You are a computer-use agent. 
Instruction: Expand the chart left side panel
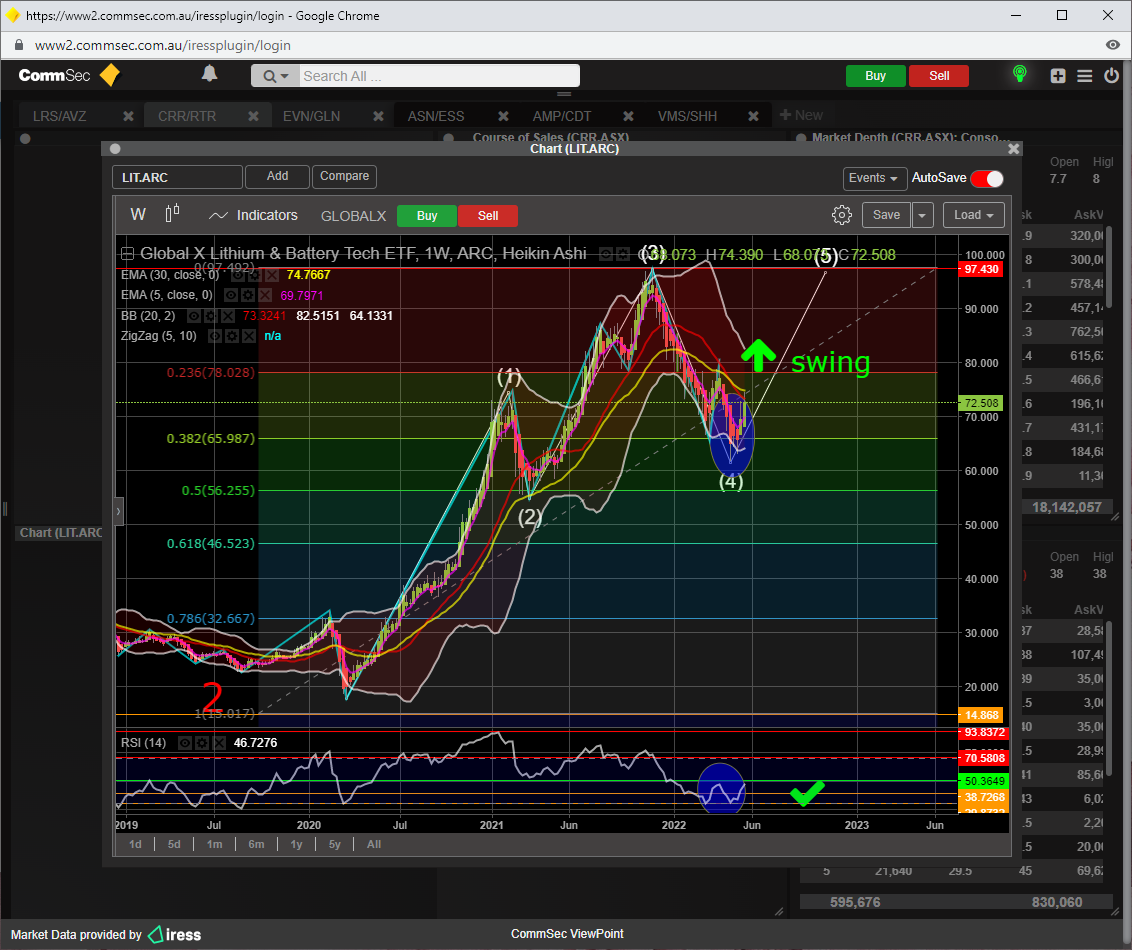pos(118,512)
